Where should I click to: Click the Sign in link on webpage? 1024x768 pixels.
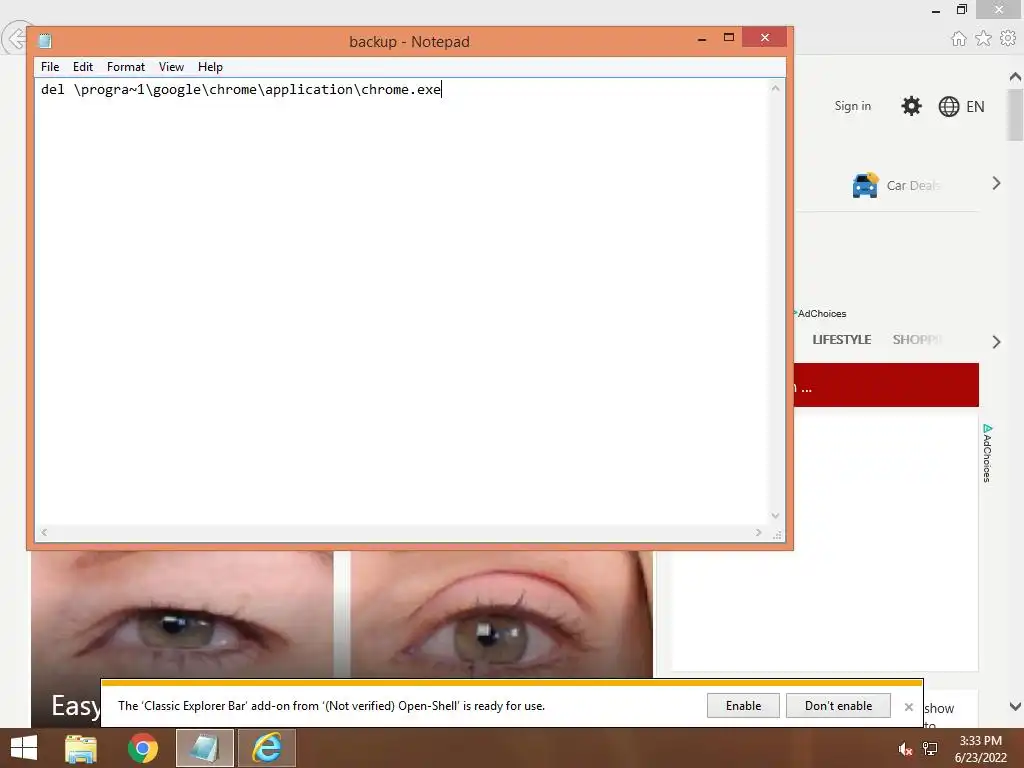(x=852, y=106)
